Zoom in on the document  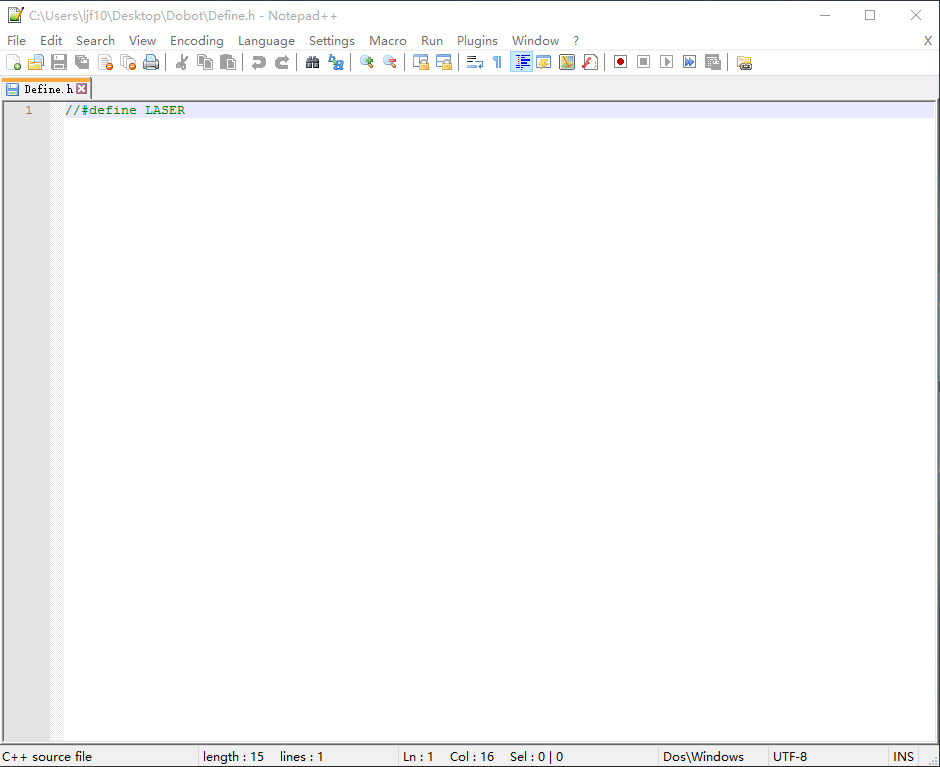(x=366, y=61)
